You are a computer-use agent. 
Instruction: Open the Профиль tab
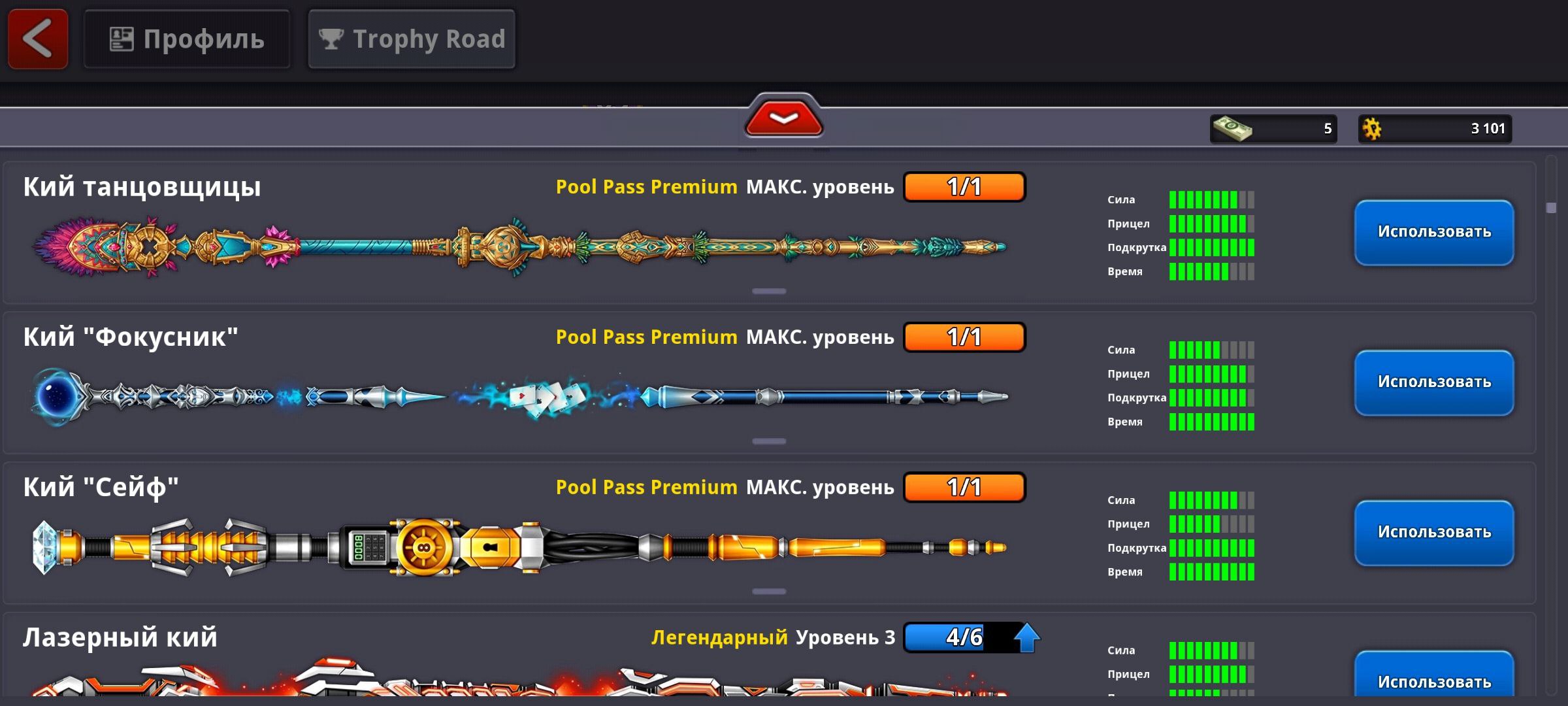pos(187,39)
